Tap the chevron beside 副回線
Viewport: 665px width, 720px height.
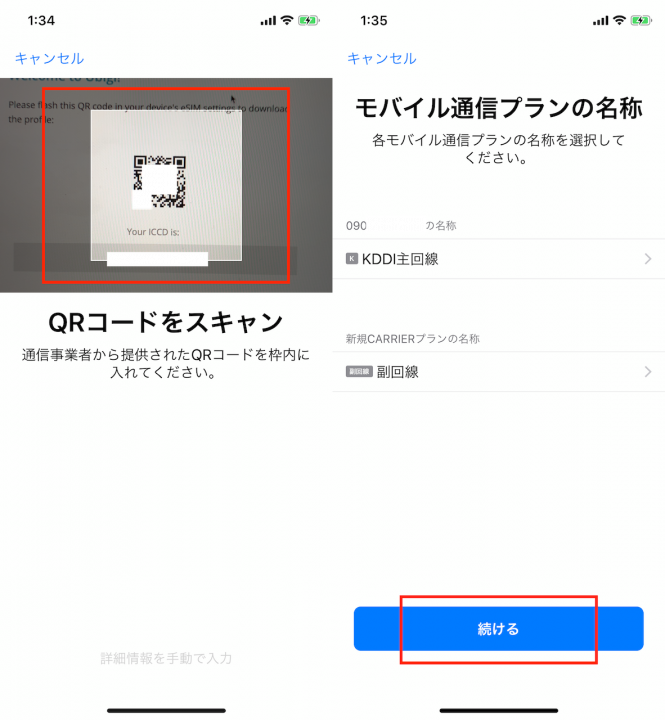point(648,372)
